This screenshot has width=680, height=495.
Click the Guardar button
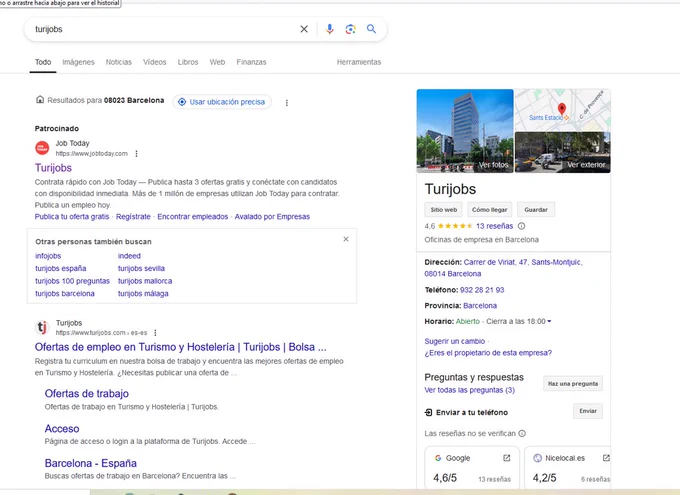[x=536, y=210]
